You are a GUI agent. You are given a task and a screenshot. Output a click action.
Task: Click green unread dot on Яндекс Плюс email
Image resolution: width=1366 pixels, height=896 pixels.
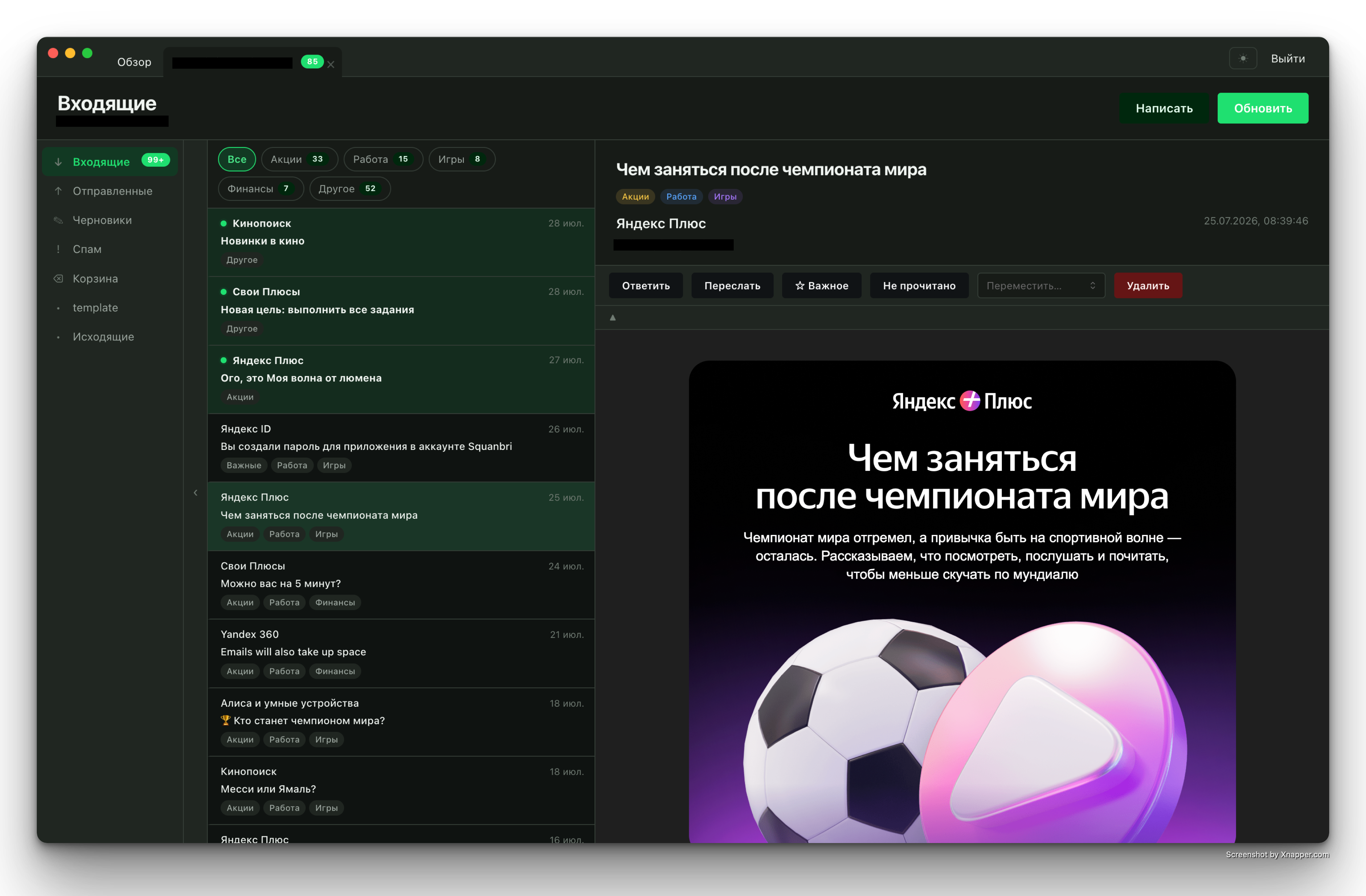coord(224,360)
